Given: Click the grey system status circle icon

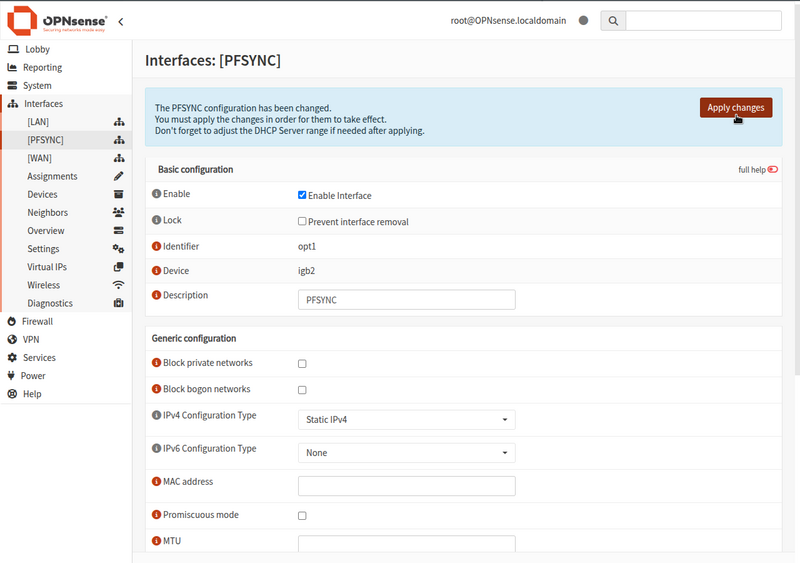Looking at the screenshot, I should pos(584,20).
